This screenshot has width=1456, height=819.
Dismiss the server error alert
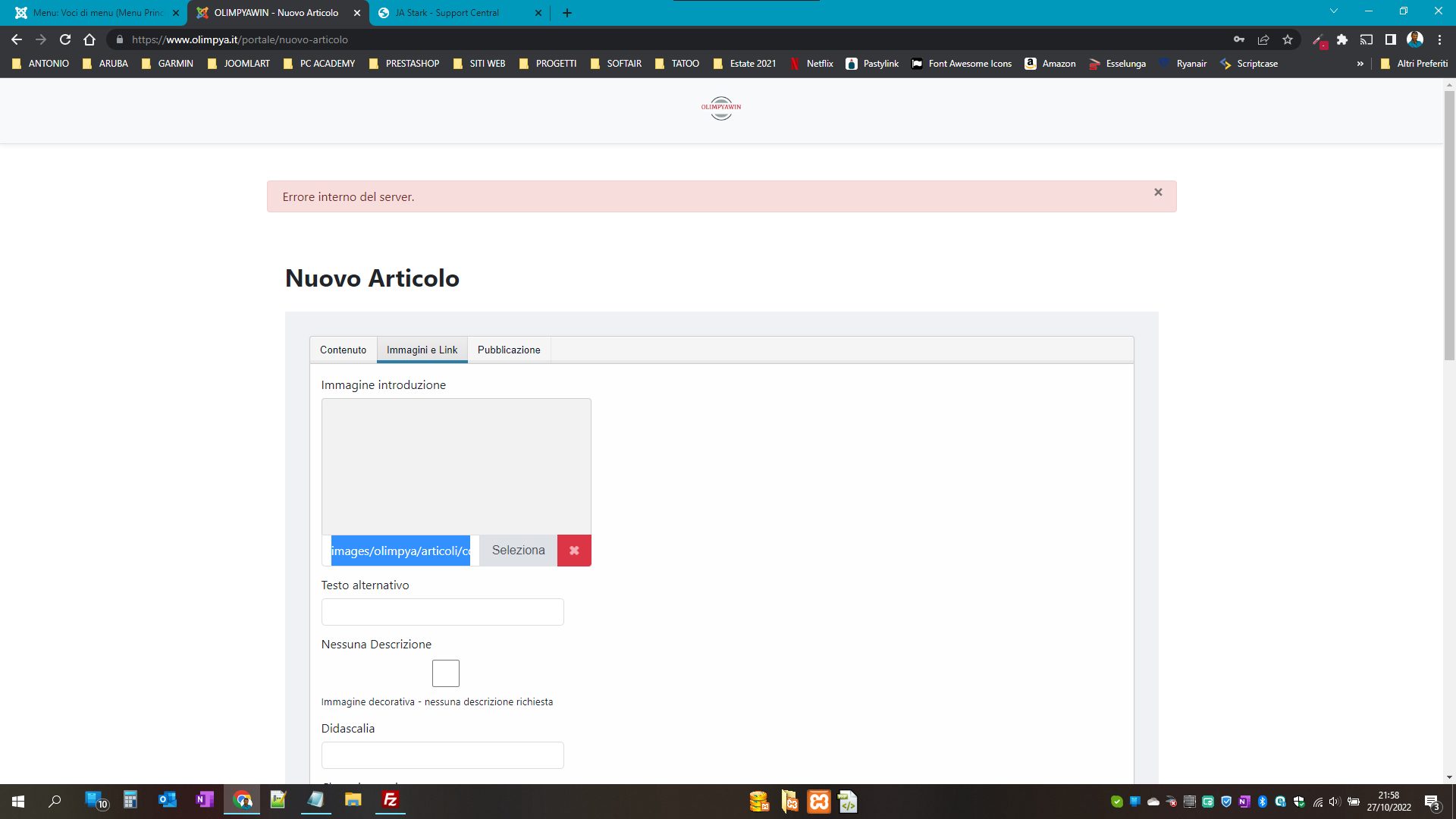1158,193
